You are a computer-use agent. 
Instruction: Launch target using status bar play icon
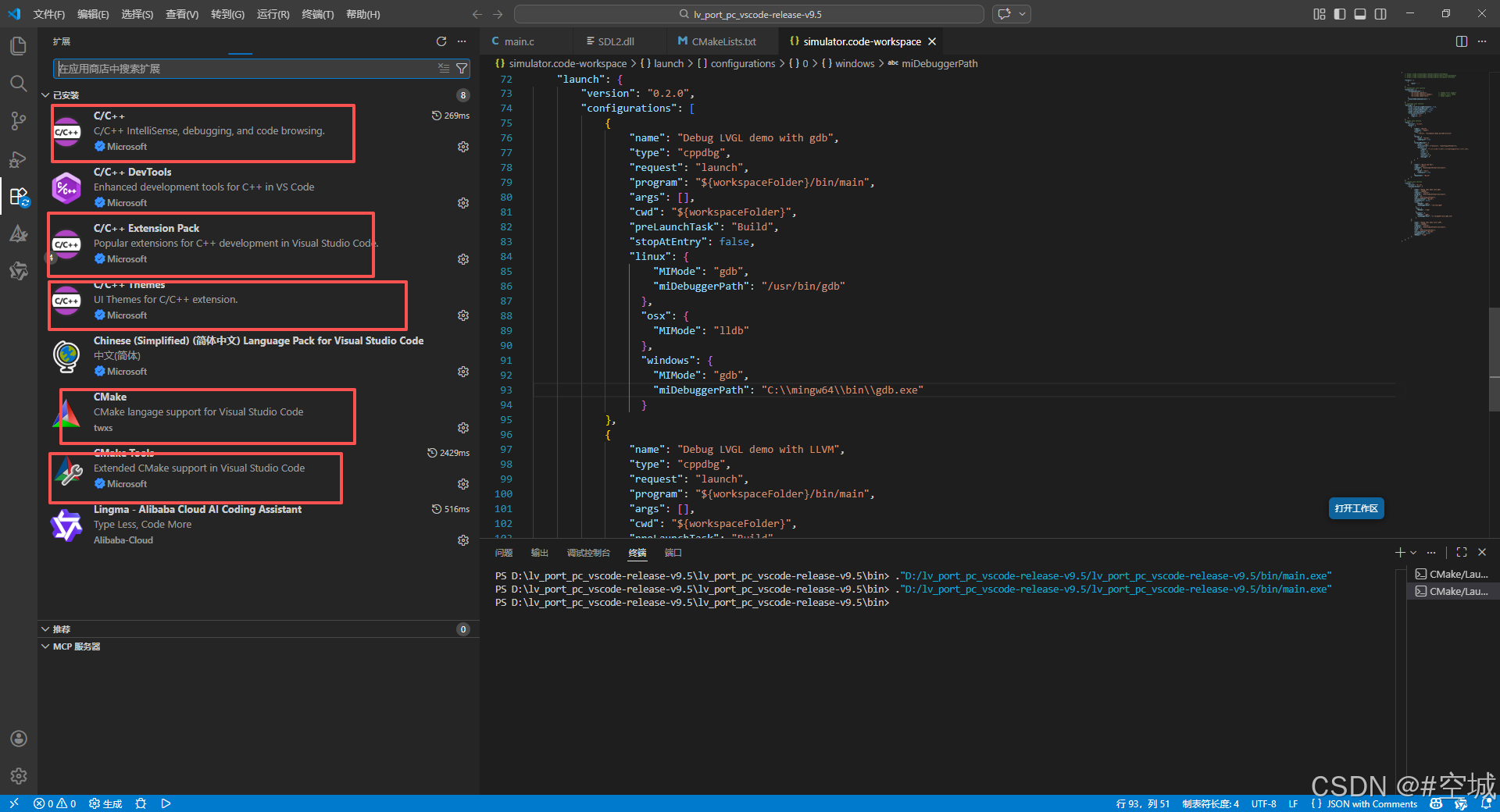tap(166, 803)
